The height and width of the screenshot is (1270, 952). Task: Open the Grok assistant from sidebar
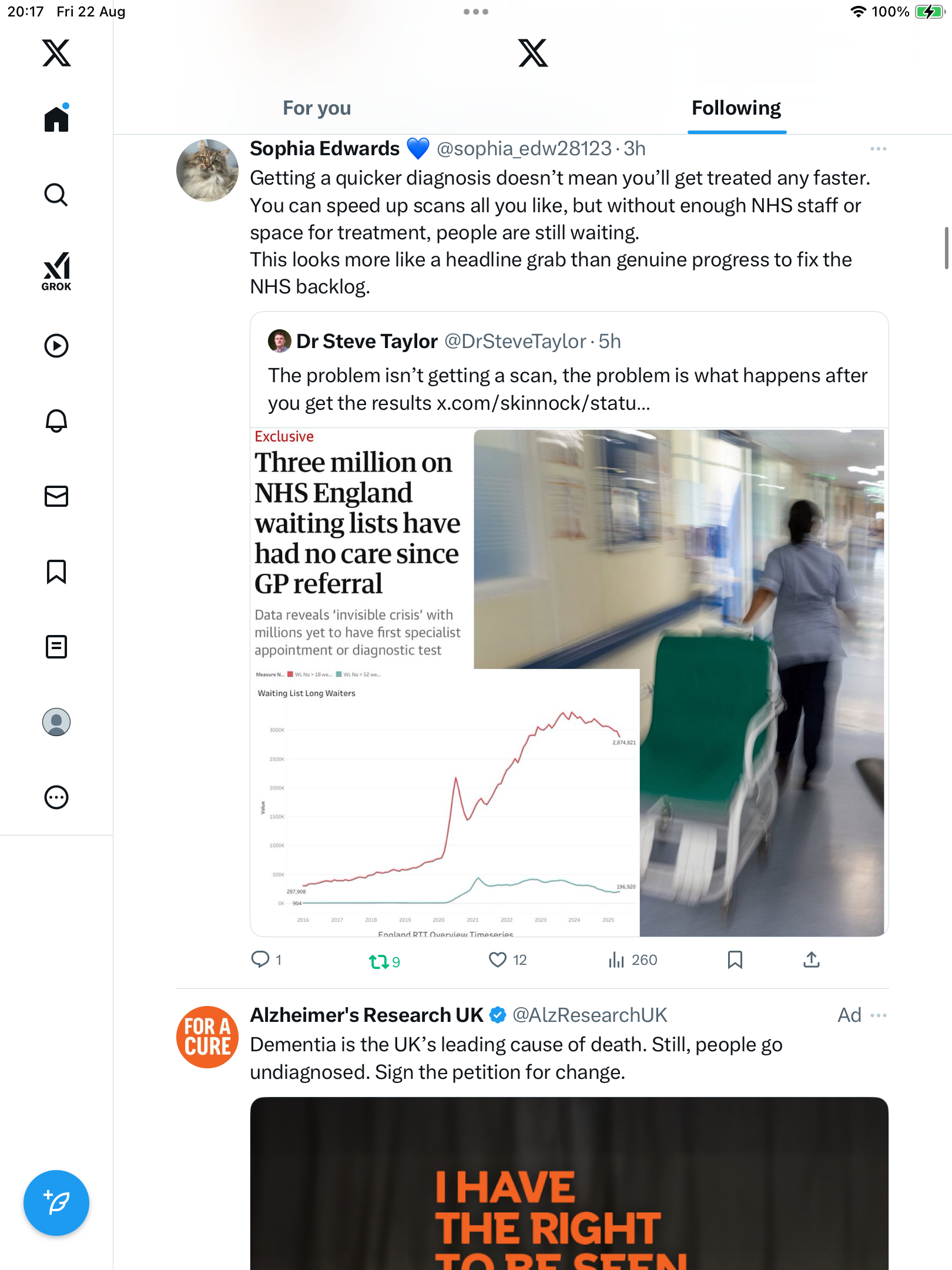[56, 272]
